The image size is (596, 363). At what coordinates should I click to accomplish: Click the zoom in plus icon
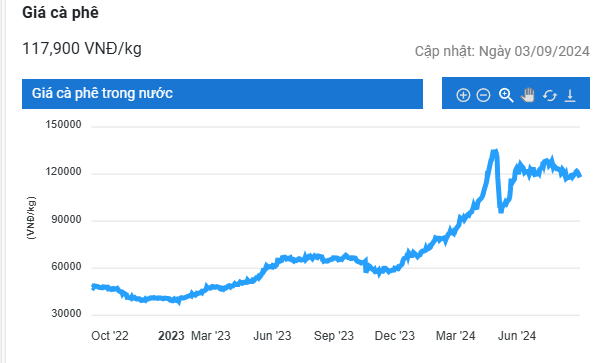pos(463,95)
